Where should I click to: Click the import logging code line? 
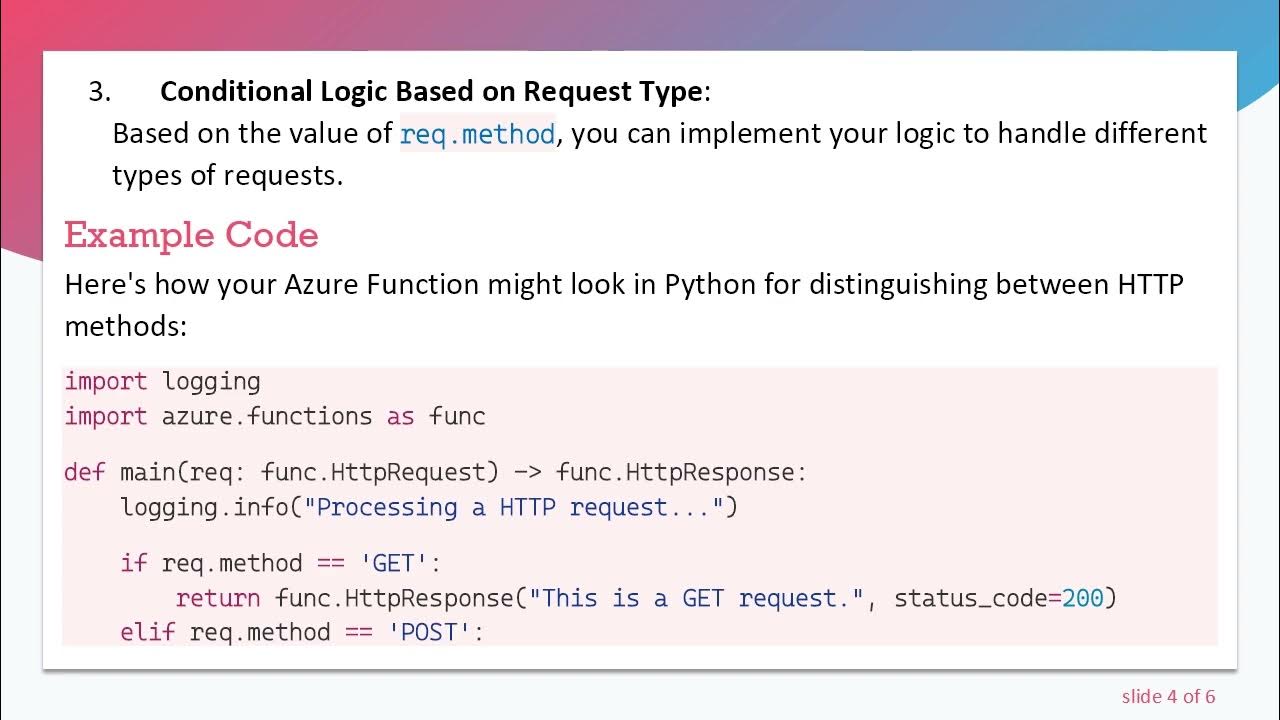click(x=163, y=381)
